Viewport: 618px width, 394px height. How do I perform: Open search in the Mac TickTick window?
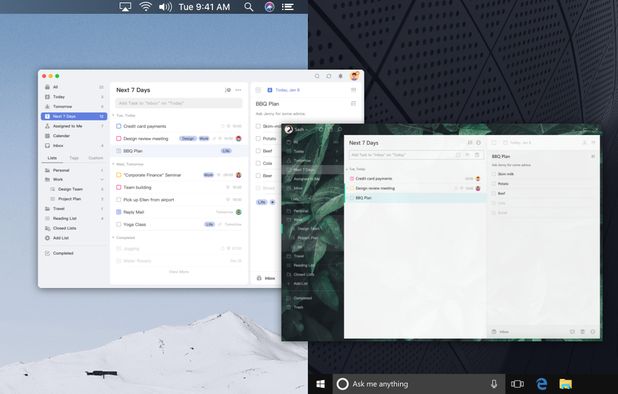click(317, 76)
